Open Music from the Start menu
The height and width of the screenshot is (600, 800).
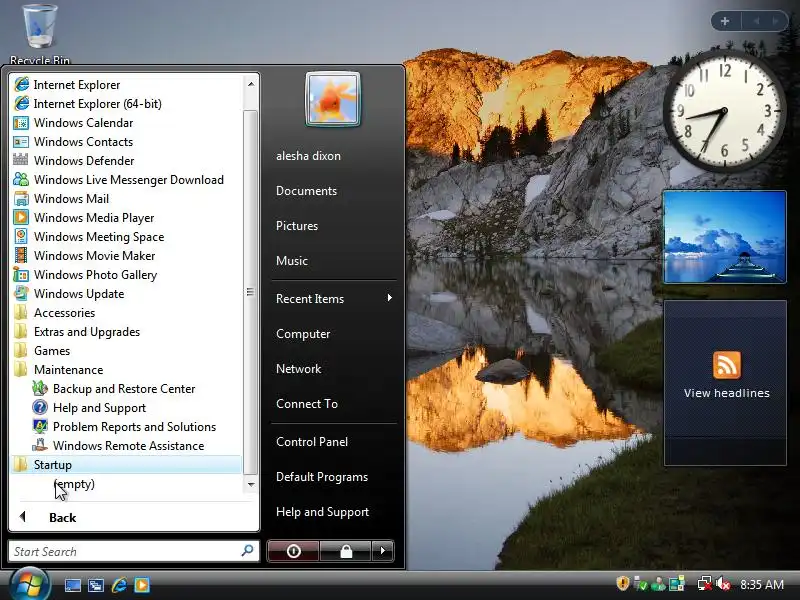coord(292,261)
